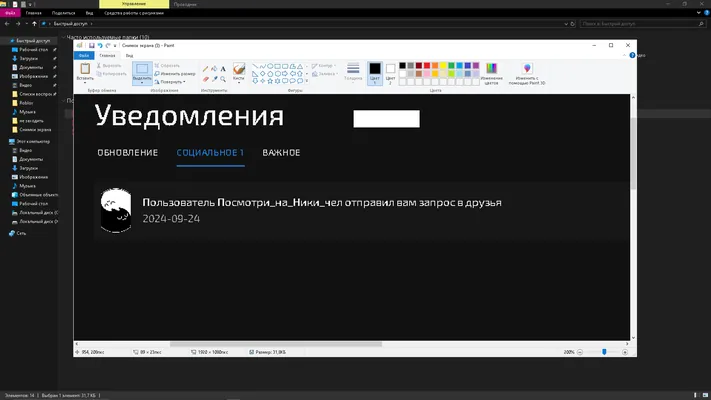This screenshot has width=711, height=400.
Task: Click Explorer's Up one level arrow
Action: click(34, 24)
